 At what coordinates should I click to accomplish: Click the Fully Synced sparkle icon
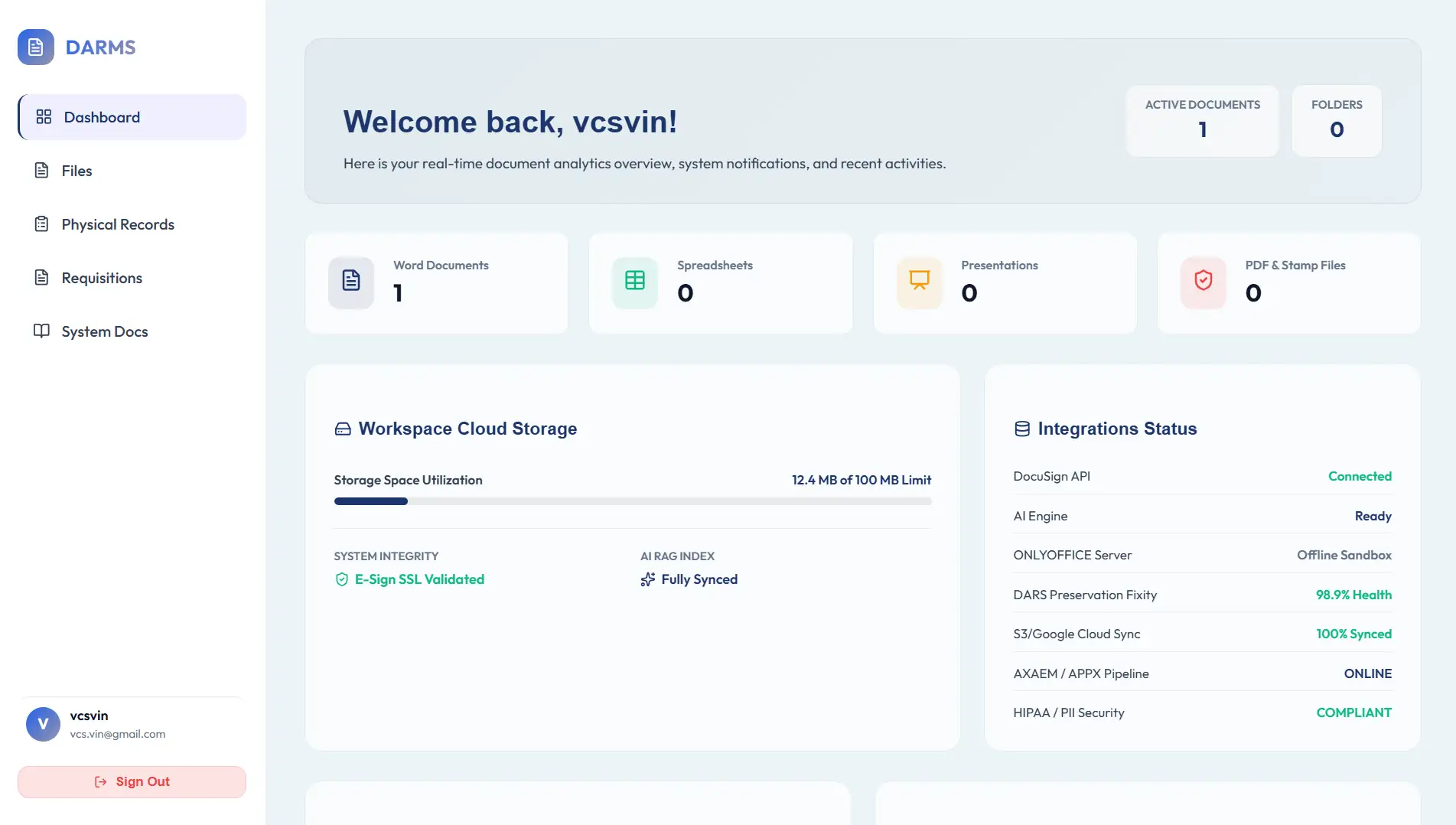click(648, 579)
